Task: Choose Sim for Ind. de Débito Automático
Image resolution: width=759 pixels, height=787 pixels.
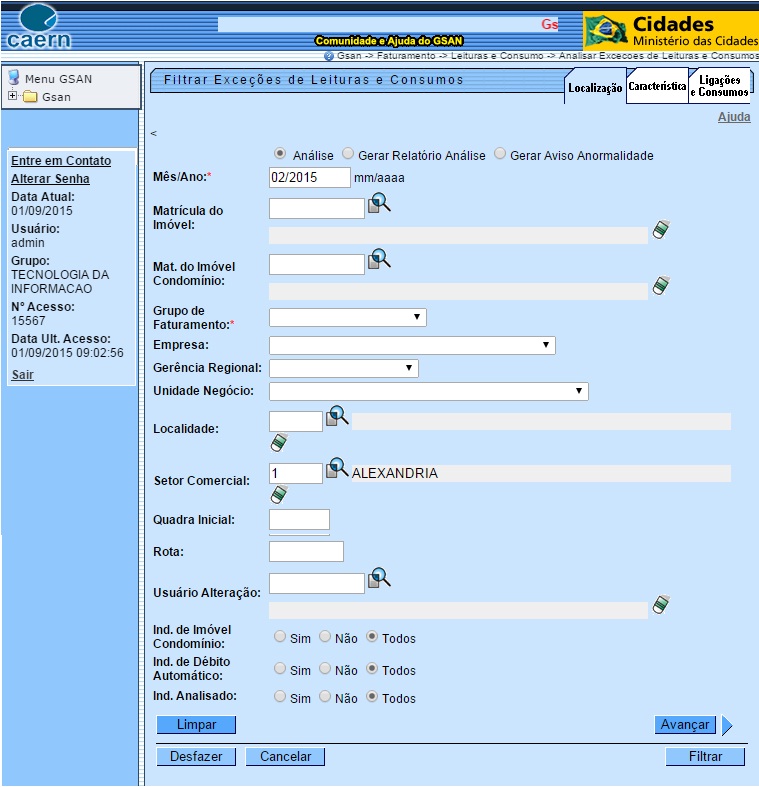Action: point(280,669)
